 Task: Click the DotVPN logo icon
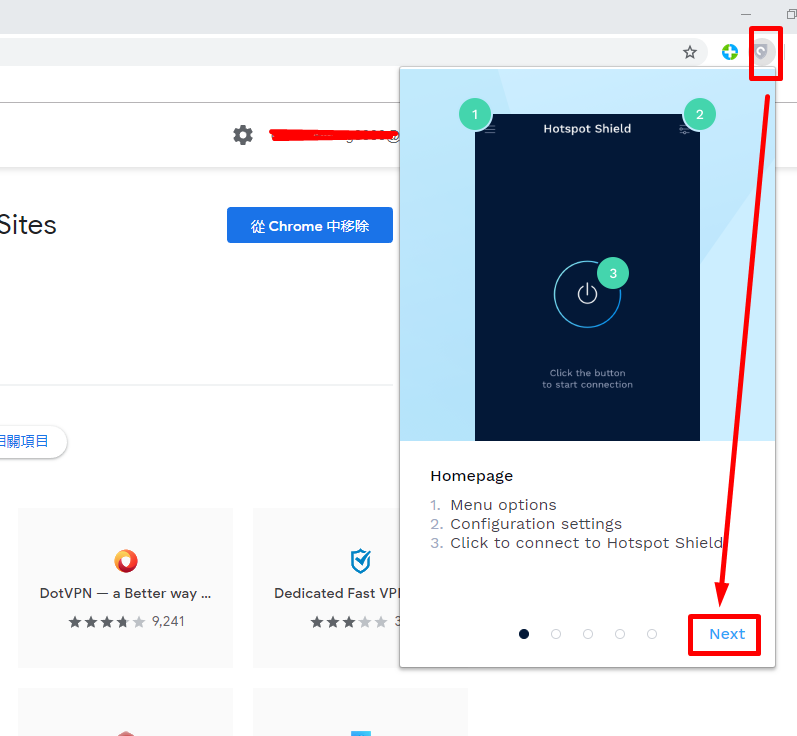[126, 560]
